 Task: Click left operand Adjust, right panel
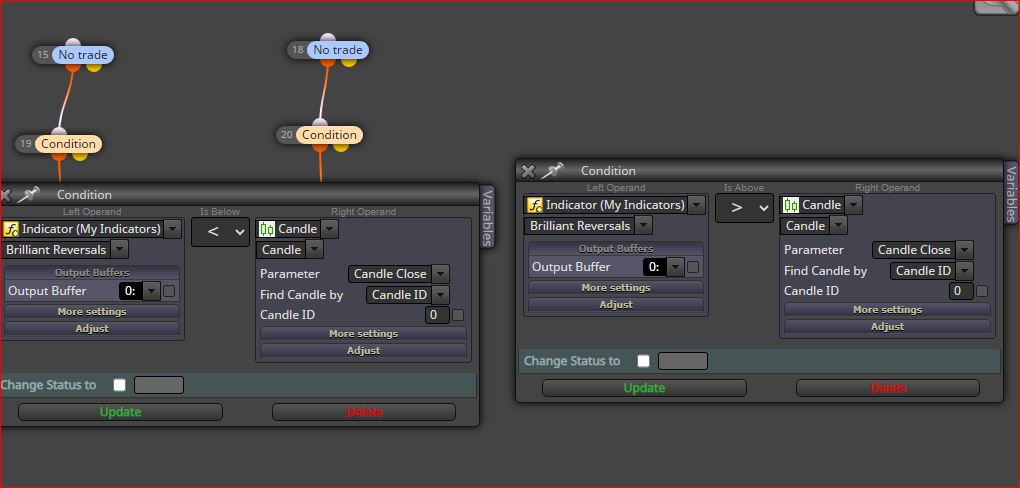click(616, 305)
